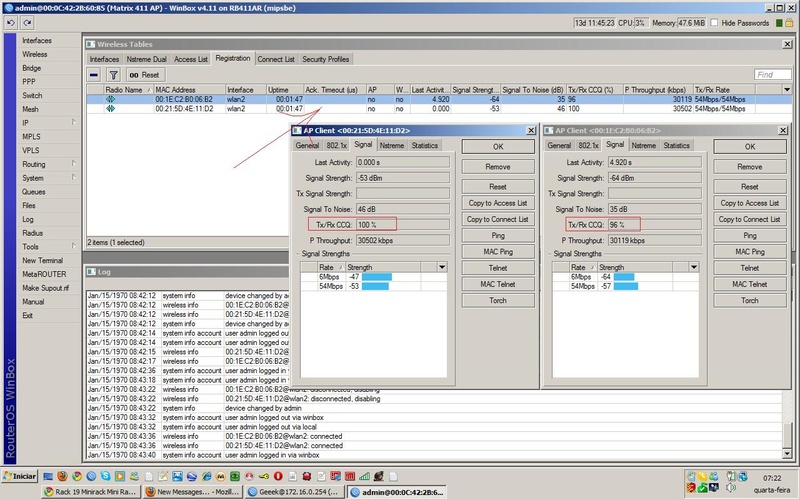Click the WinBox redo arrow icon
This screenshot has height=500, width=800.
click(27, 22)
